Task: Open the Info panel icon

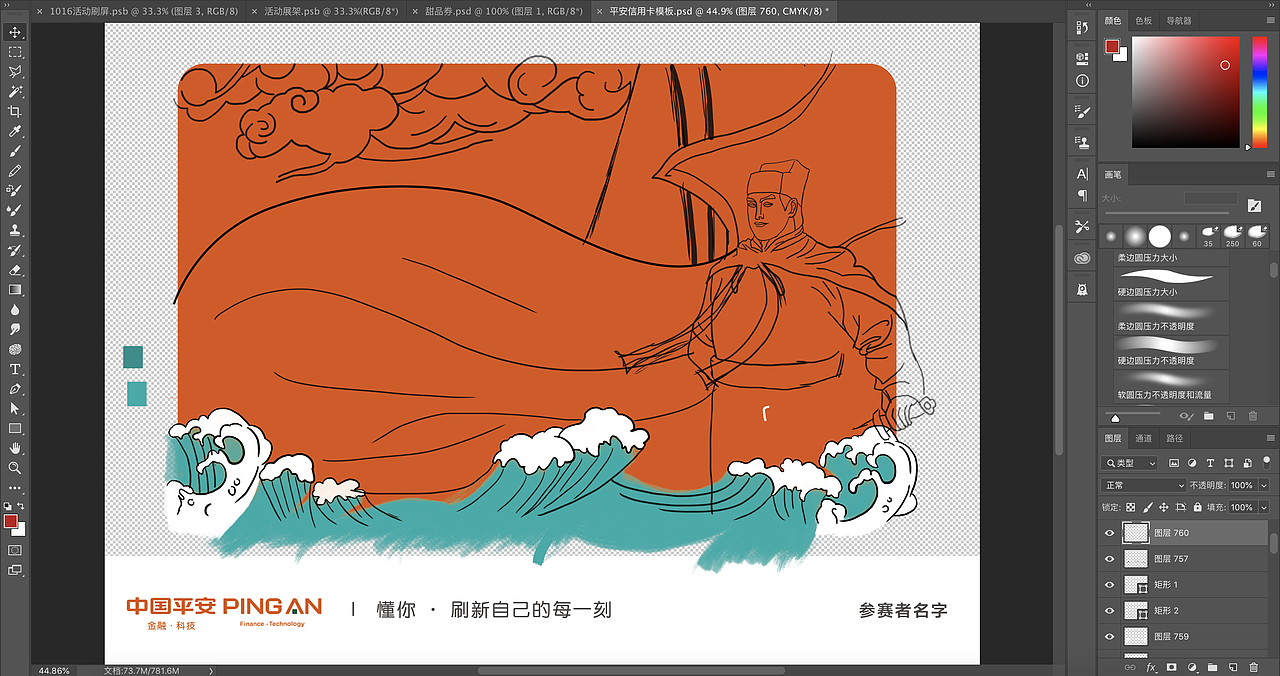Action: coord(1082,81)
